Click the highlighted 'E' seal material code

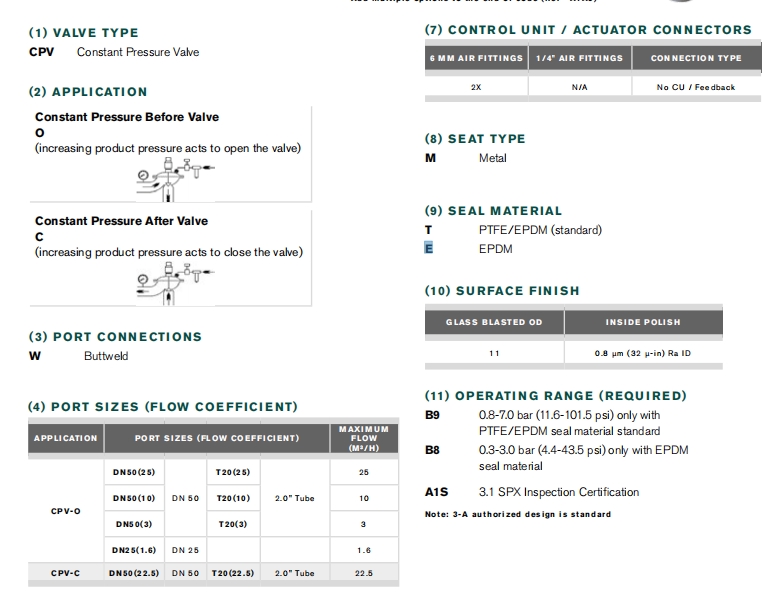[x=428, y=248]
